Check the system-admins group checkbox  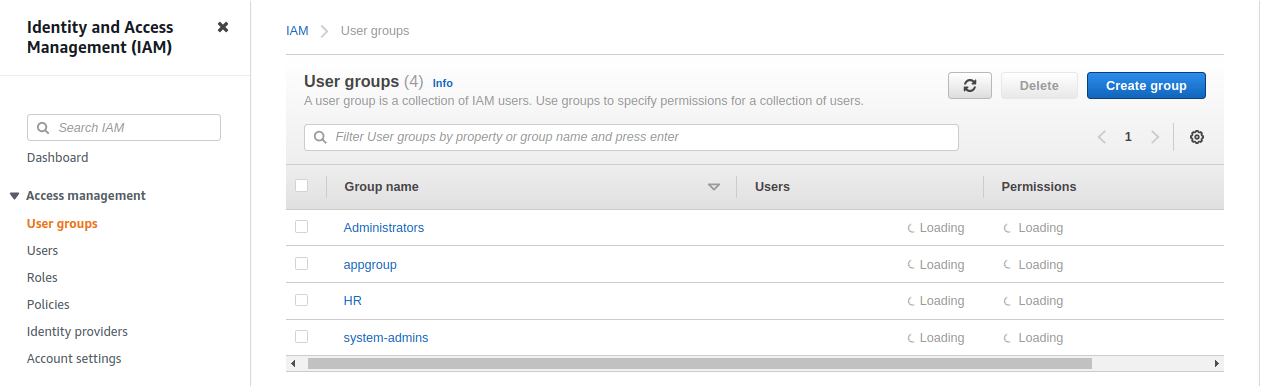tap(302, 337)
